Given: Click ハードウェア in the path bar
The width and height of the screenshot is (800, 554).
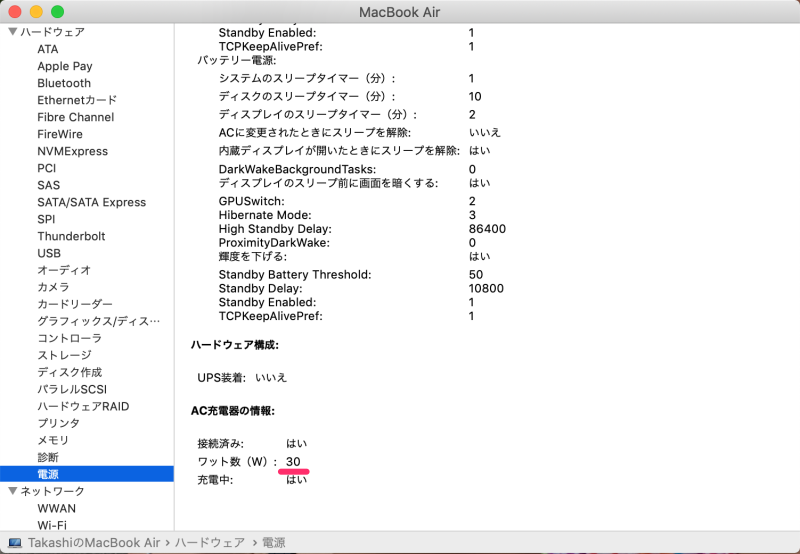Looking at the screenshot, I should 210,542.
